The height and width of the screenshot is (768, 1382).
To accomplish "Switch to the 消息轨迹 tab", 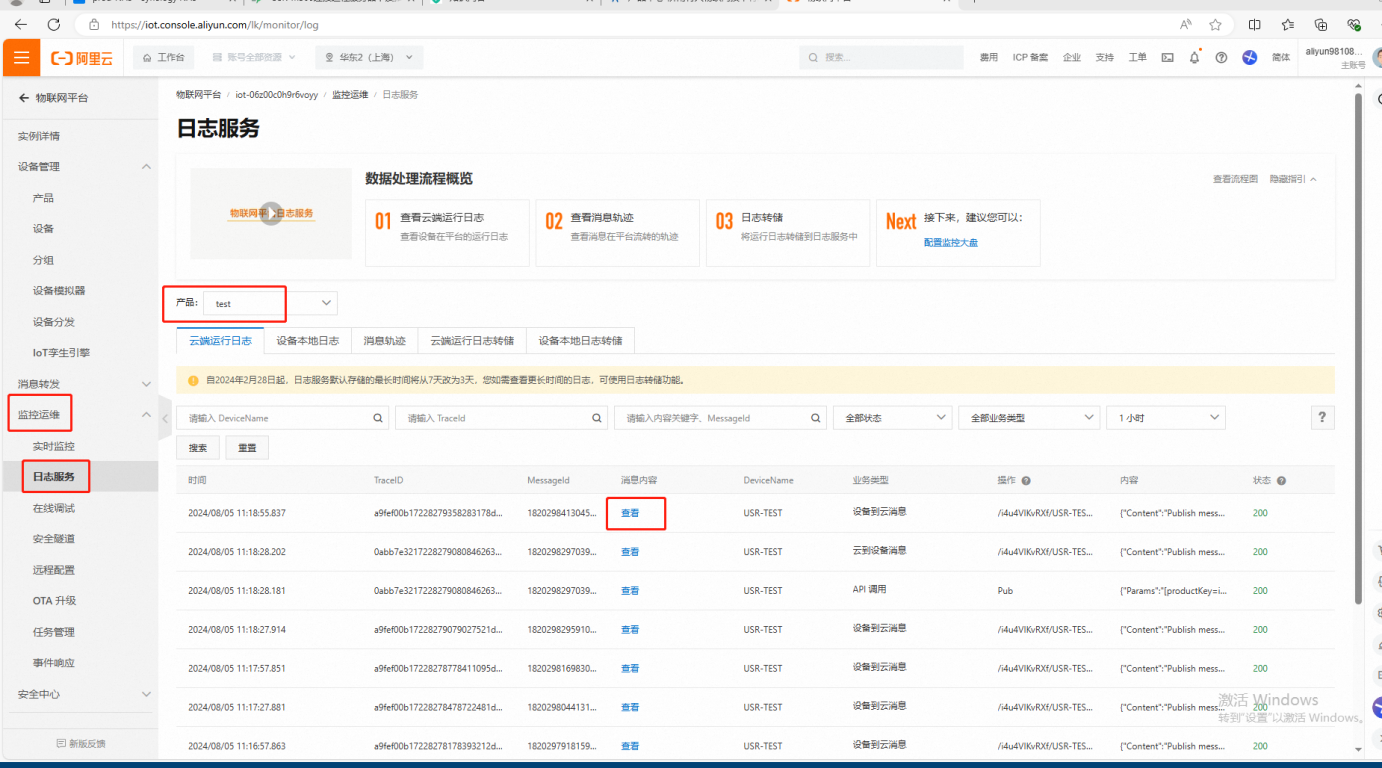I will 384,341.
